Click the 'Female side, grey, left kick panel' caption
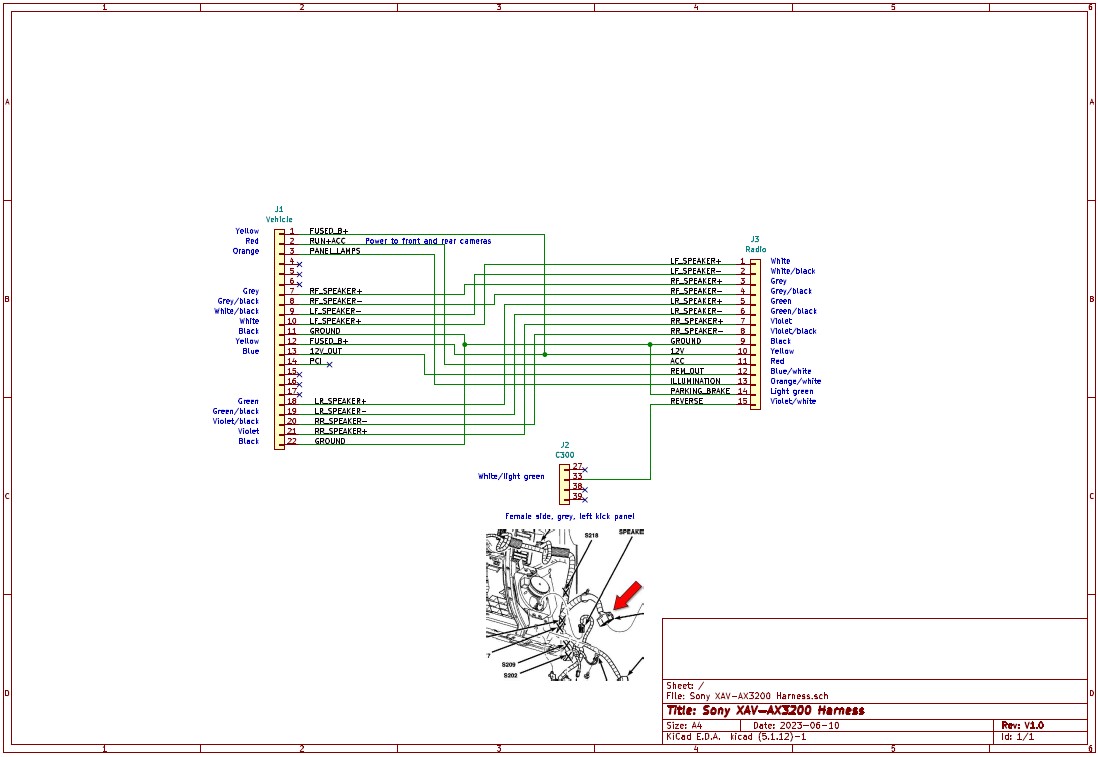 click(x=569, y=516)
